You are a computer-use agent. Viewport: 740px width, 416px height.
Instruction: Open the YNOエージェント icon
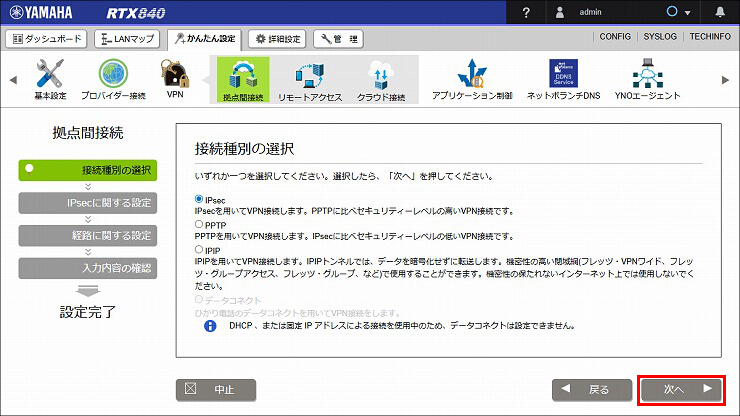(x=648, y=78)
